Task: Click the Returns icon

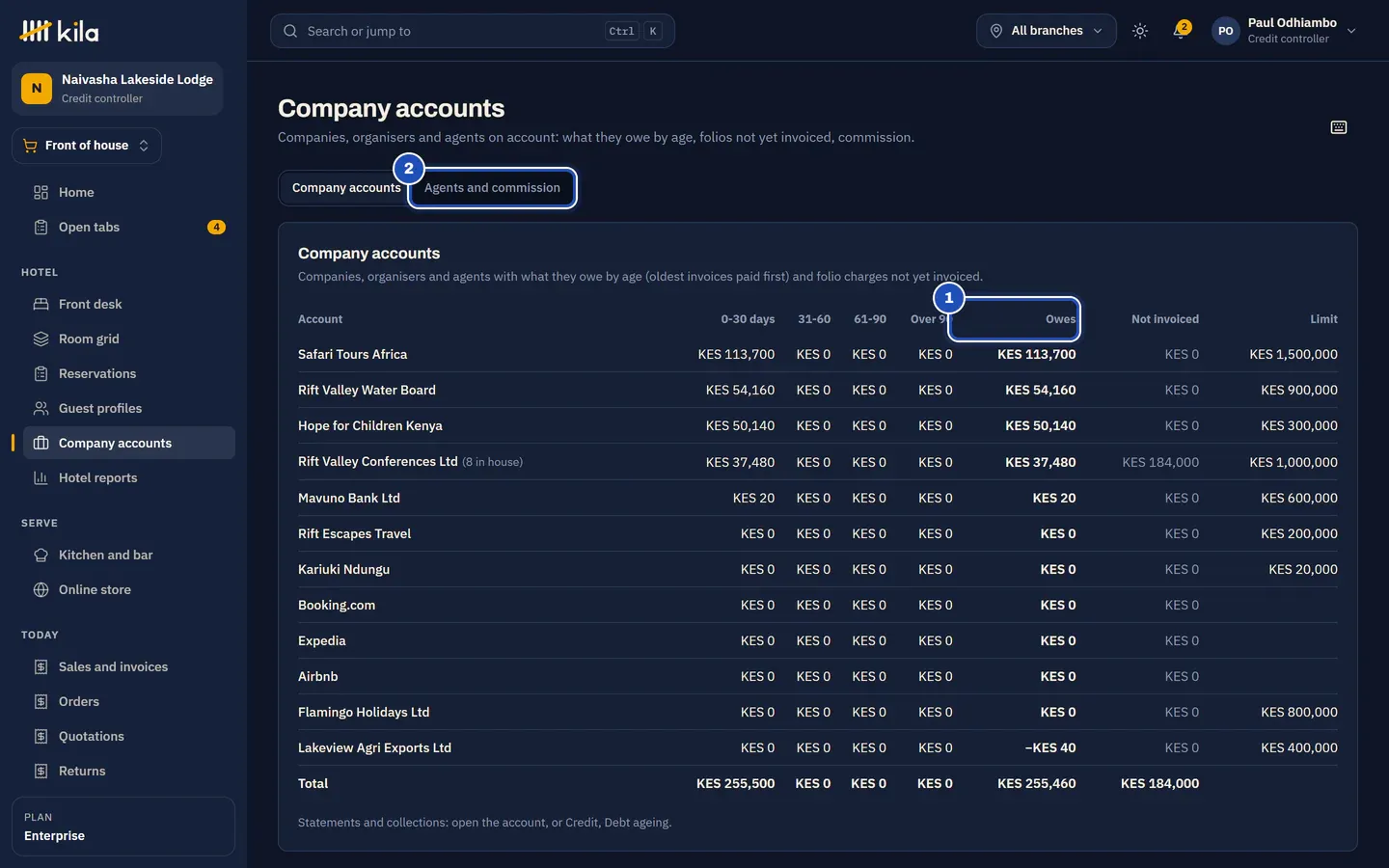Action: (41, 771)
